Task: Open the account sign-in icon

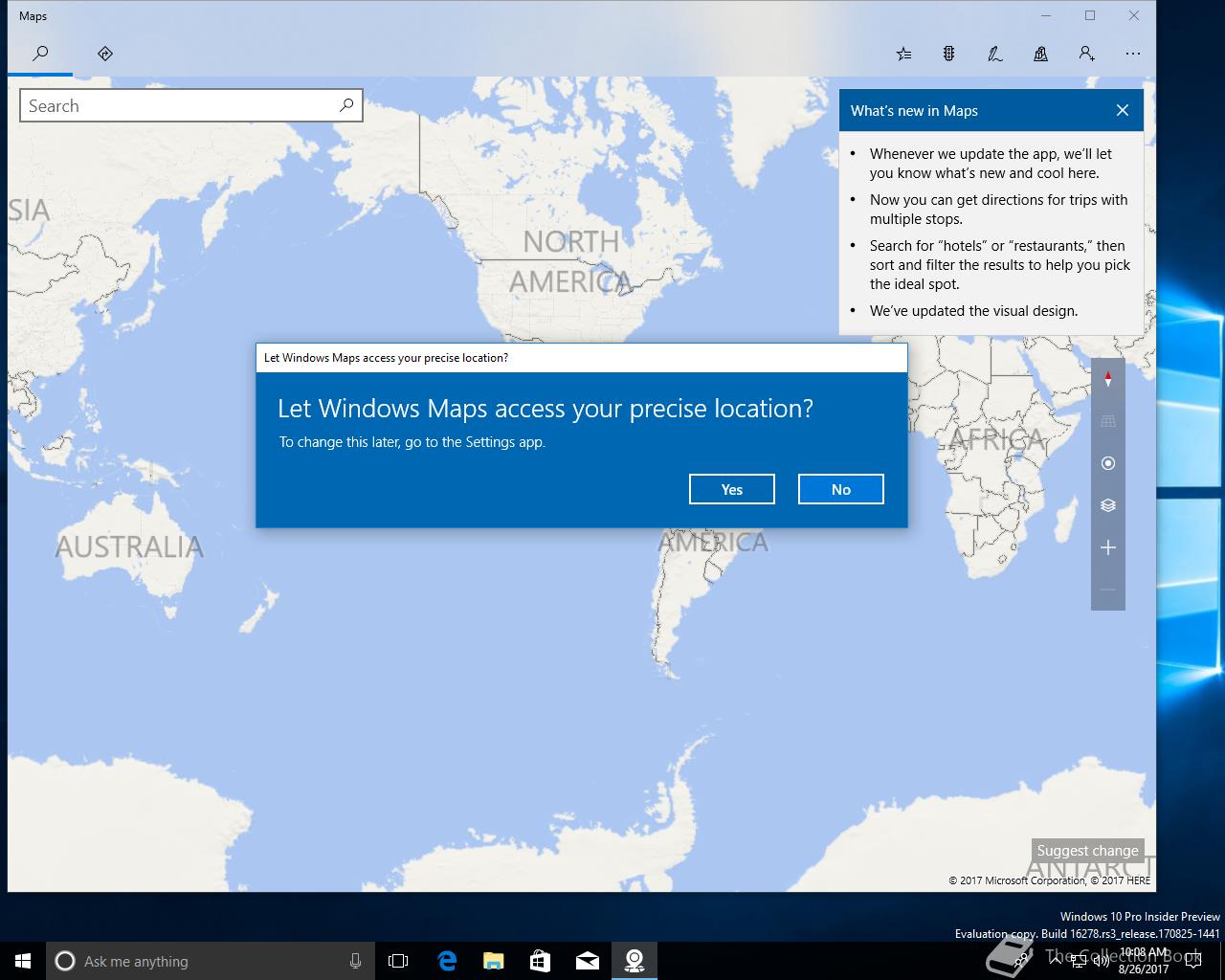Action: pos(1086,54)
